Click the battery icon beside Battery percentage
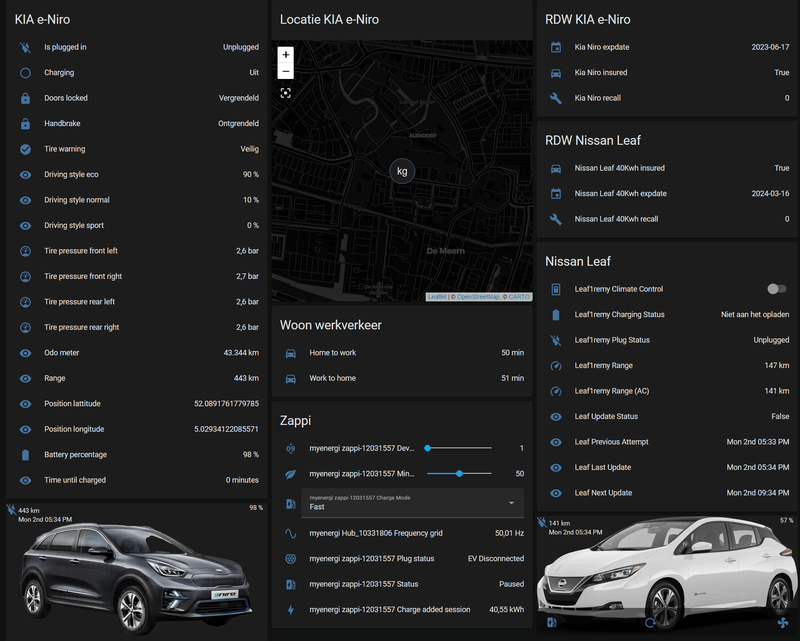This screenshot has height=641, width=800. click(25, 455)
